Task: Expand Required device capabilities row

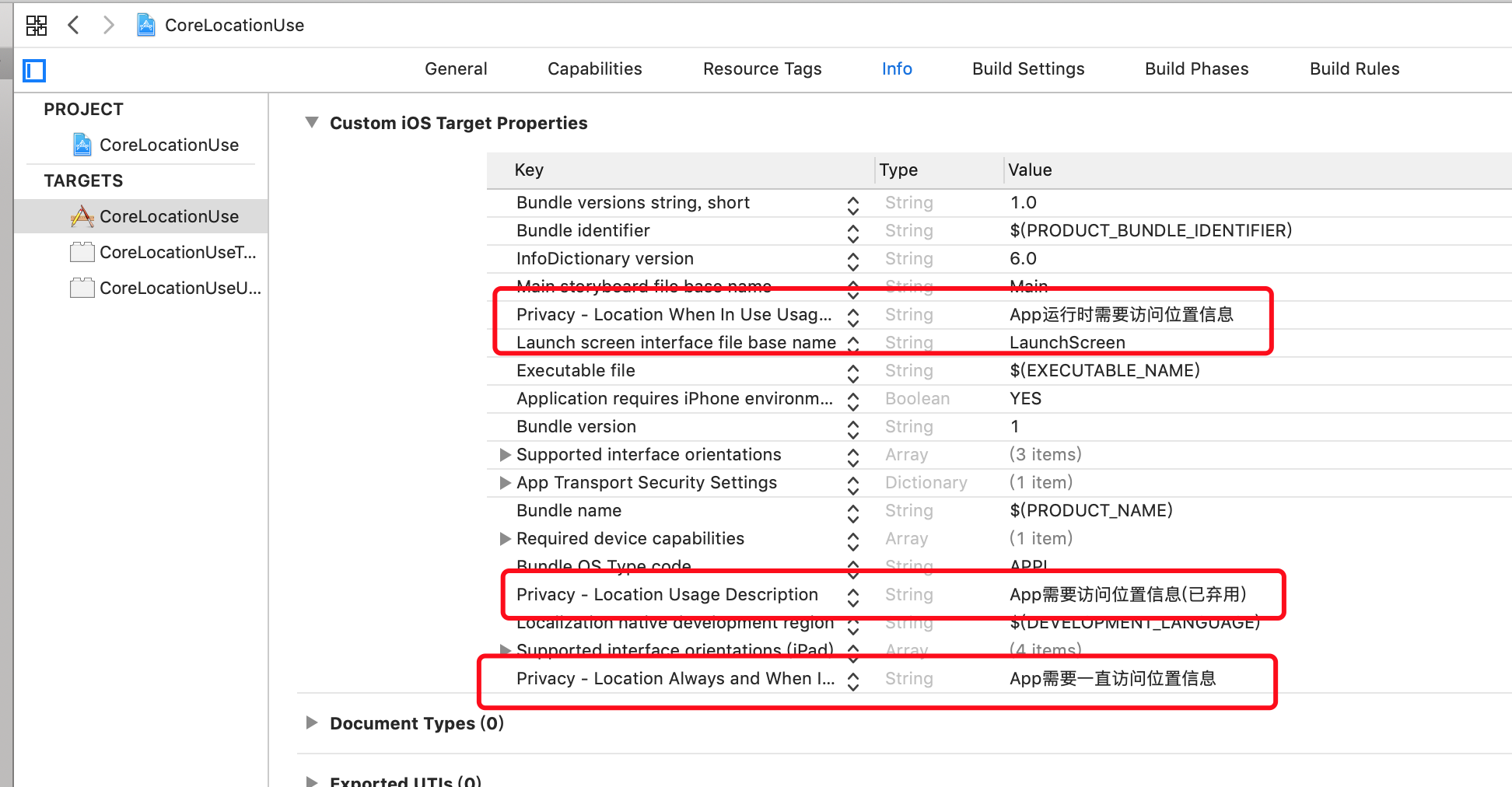Action: [505, 538]
